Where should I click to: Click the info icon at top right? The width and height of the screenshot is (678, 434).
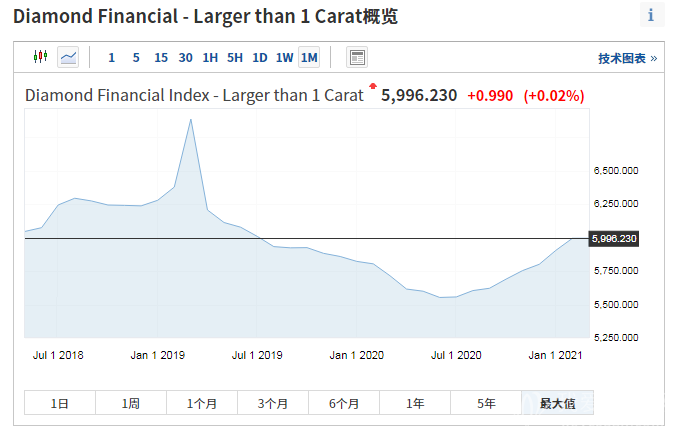point(651,15)
